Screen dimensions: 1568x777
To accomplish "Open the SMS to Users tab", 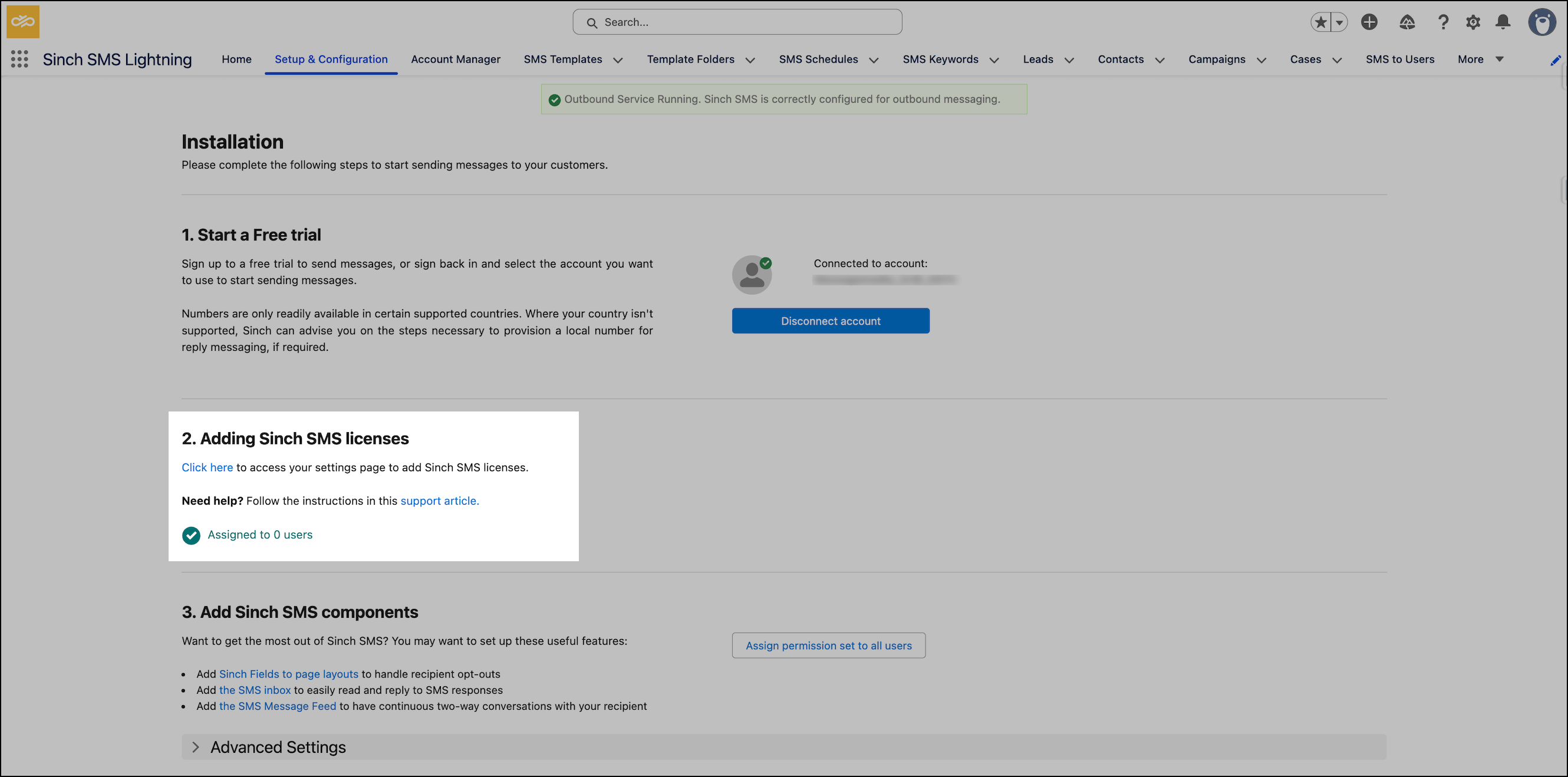I will (1399, 59).
